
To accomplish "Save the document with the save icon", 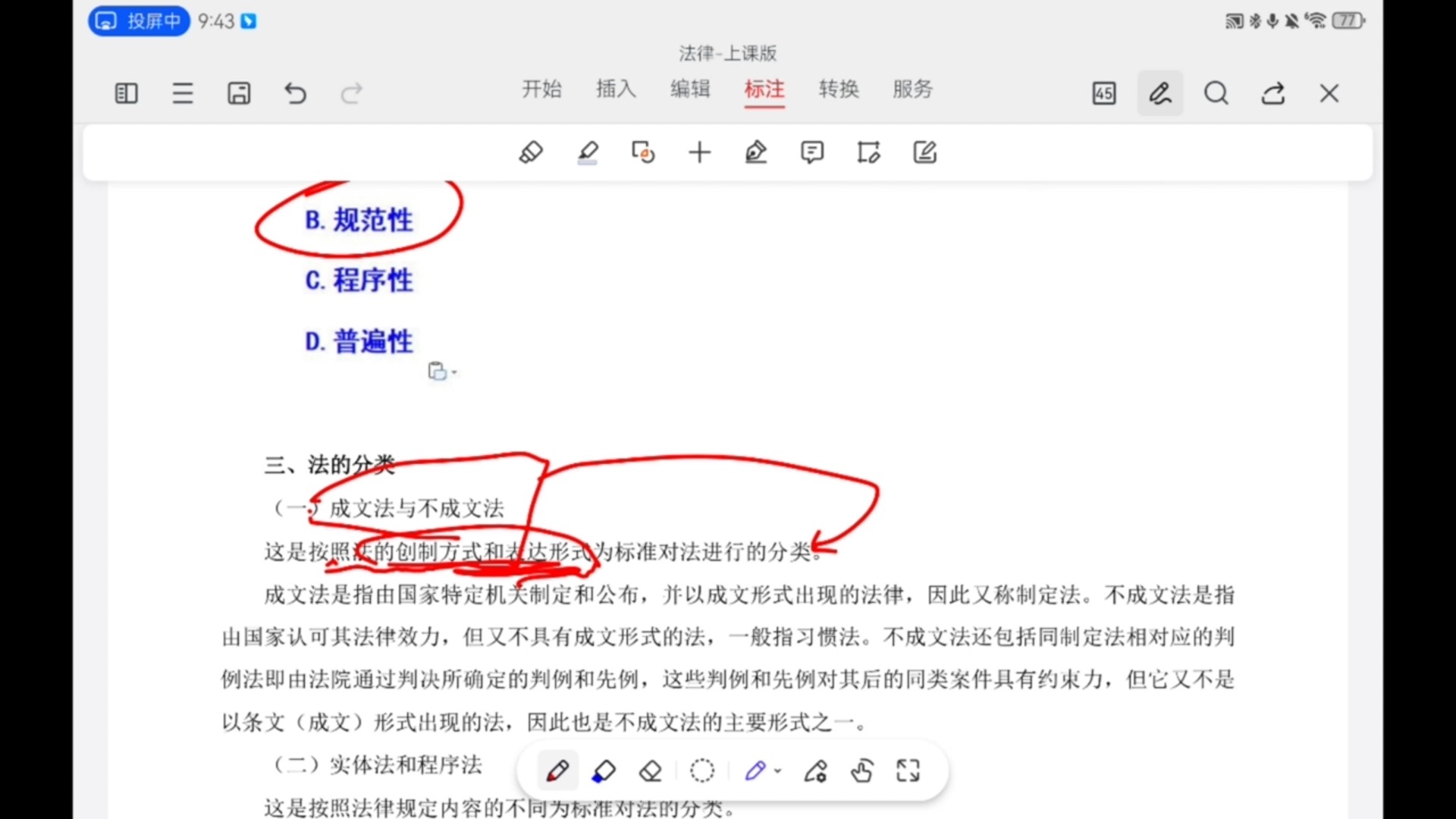I will click(239, 93).
